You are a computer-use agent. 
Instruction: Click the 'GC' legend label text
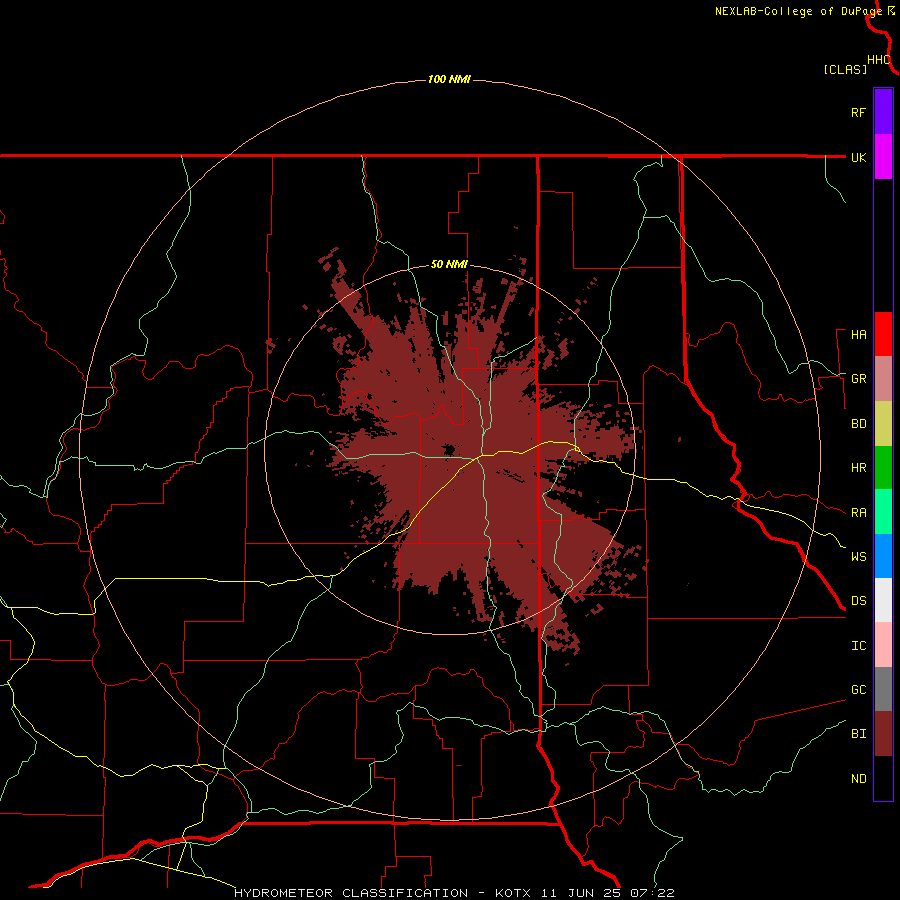(x=858, y=690)
